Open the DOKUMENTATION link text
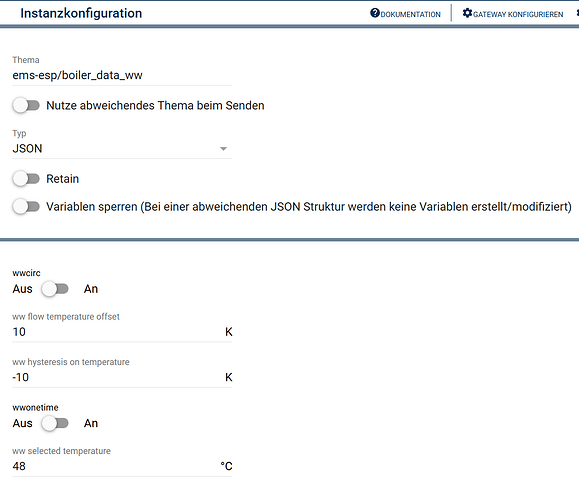The height and width of the screenshot is (500, 579). click(x=411, y=14)
